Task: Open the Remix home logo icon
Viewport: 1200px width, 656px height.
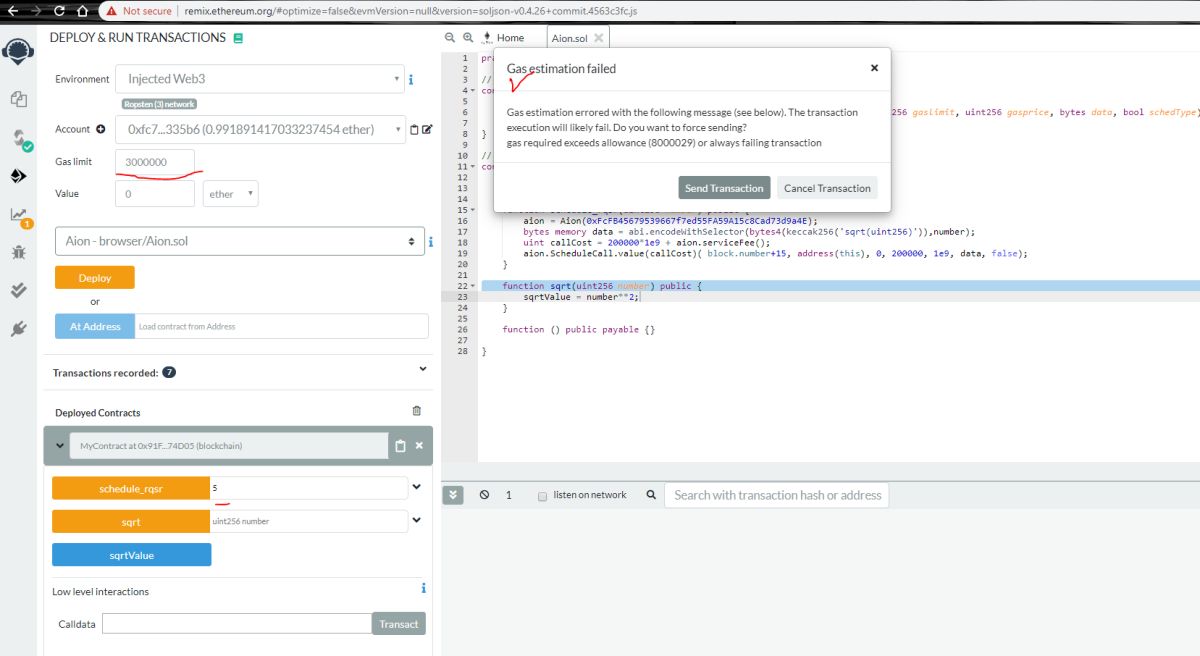Action: (17, 51)
